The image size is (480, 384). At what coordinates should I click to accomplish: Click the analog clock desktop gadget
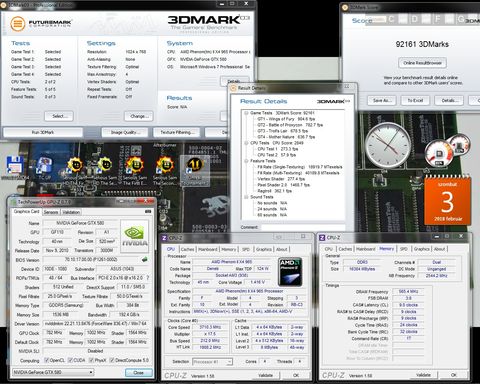point(388,144)
